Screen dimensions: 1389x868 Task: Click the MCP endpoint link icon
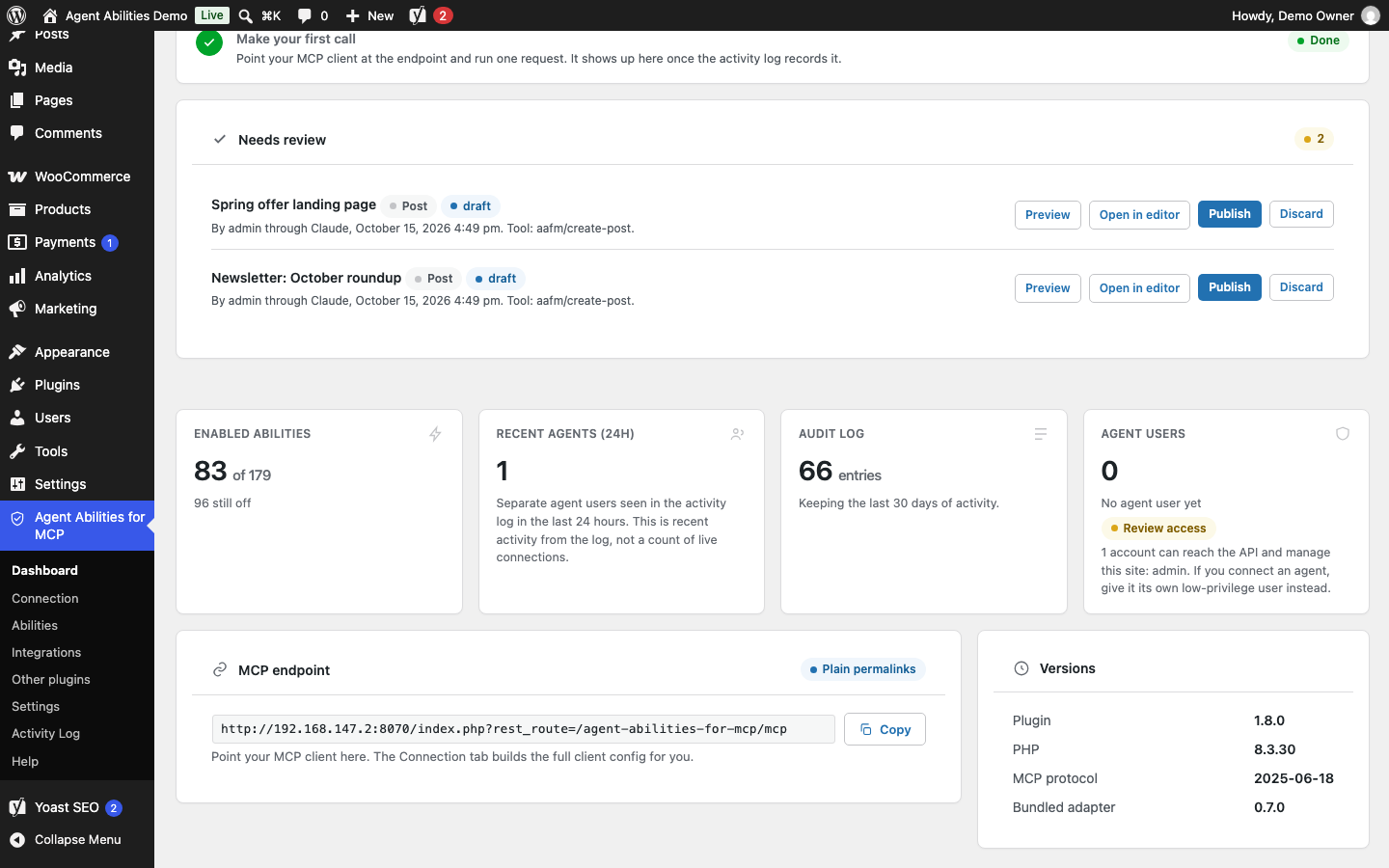220,669
